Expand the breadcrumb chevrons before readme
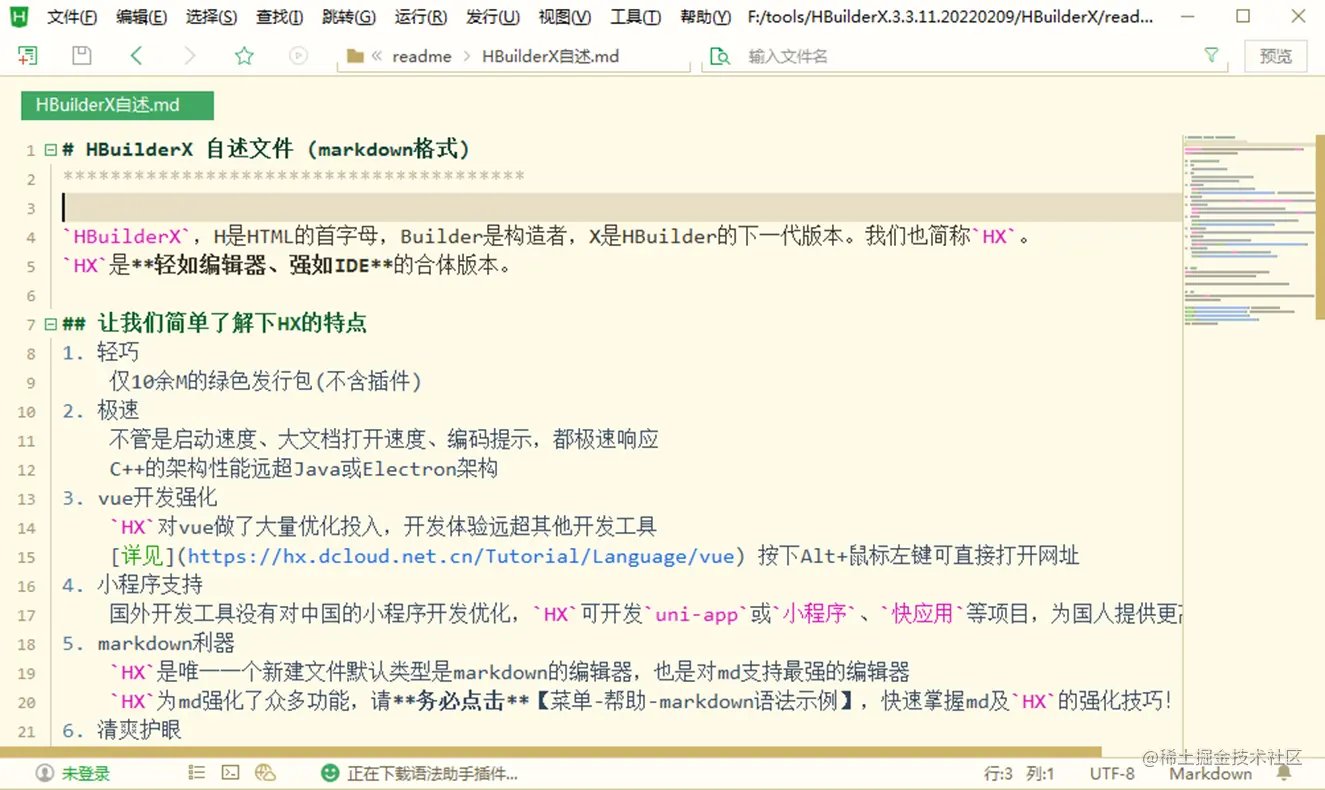Screen dimensions: 1325x790 (376, 57)
